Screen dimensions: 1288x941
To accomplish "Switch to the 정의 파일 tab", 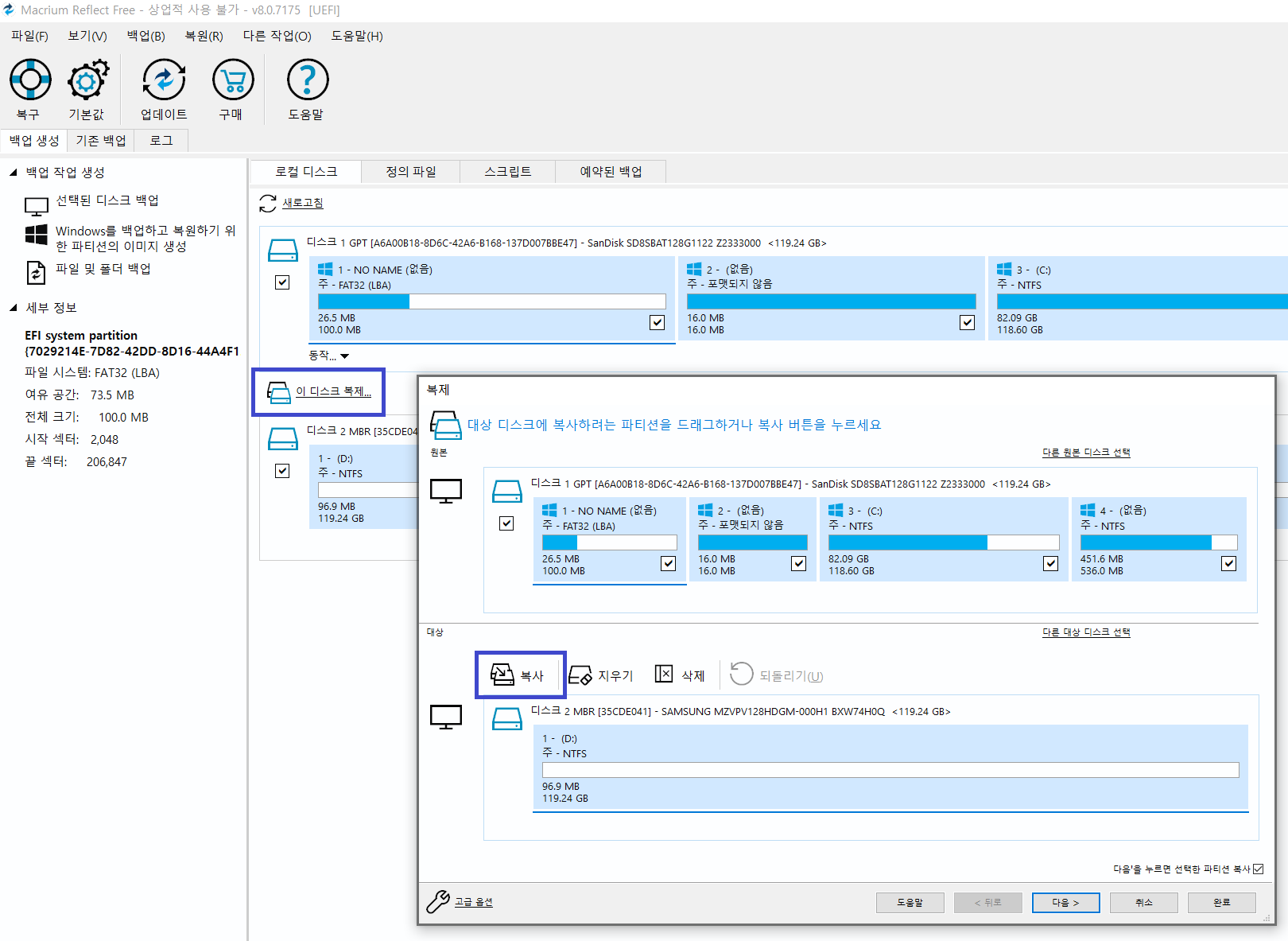I will pyautogui.click(x=411, y=172).
